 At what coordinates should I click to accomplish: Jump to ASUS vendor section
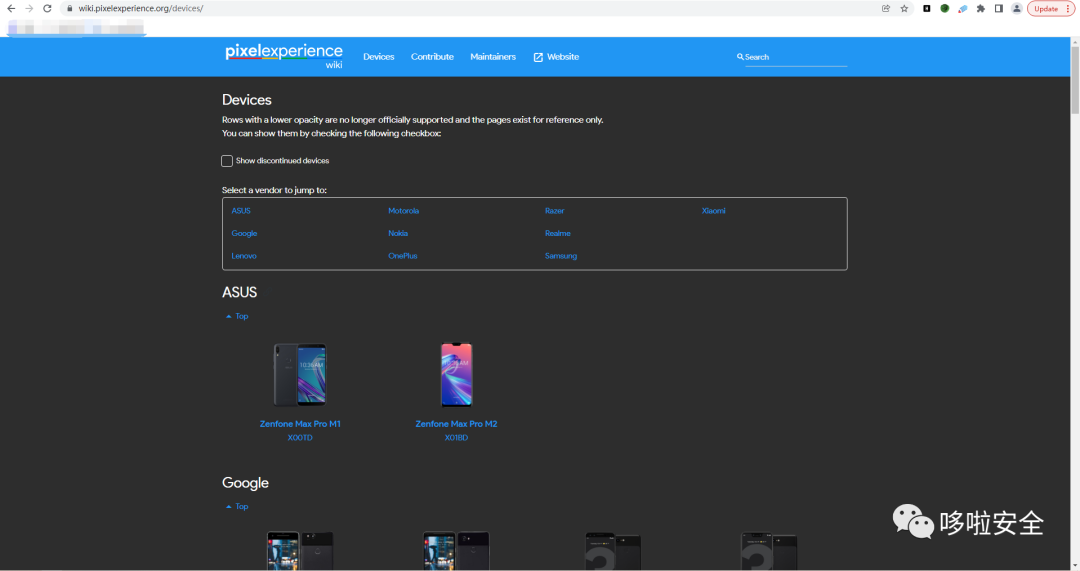tap(241, 211)
